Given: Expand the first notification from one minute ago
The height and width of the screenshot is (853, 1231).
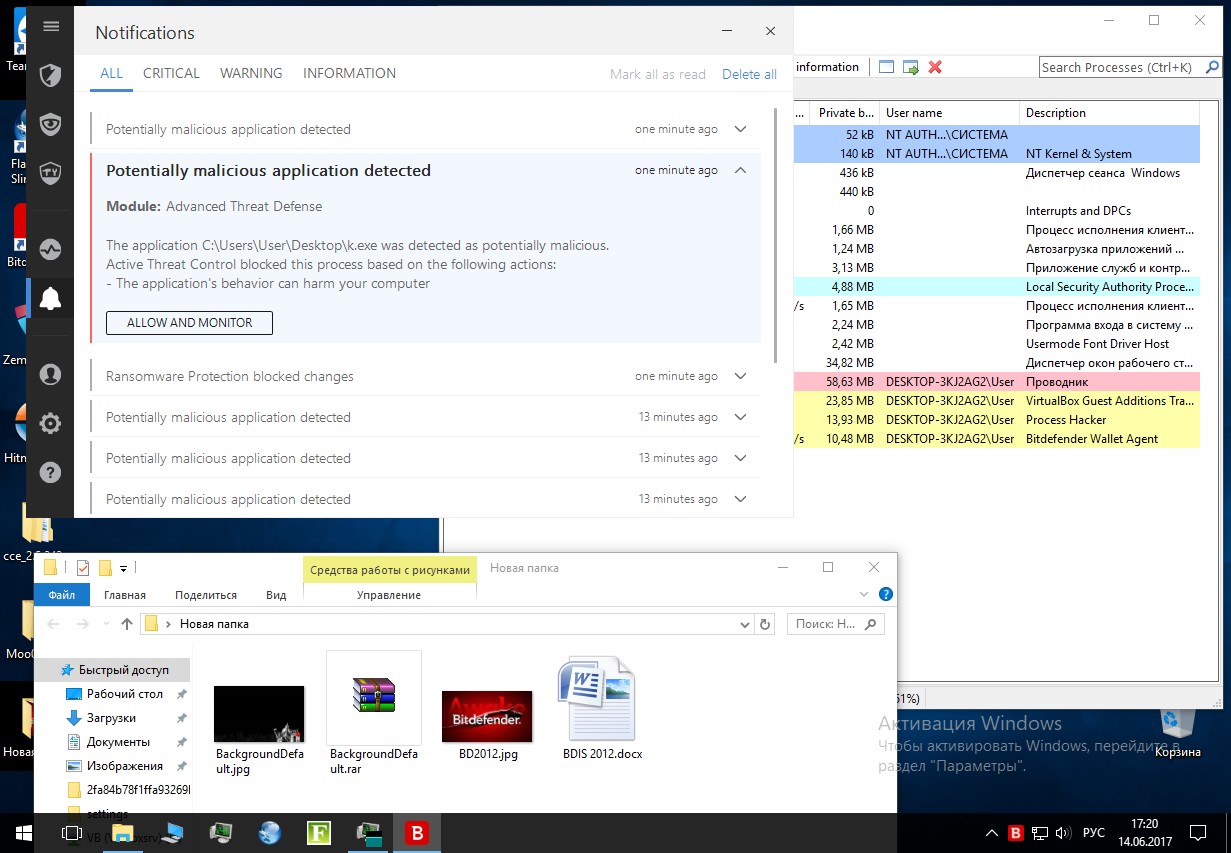Looking at the screenshot, I should 740,129.
